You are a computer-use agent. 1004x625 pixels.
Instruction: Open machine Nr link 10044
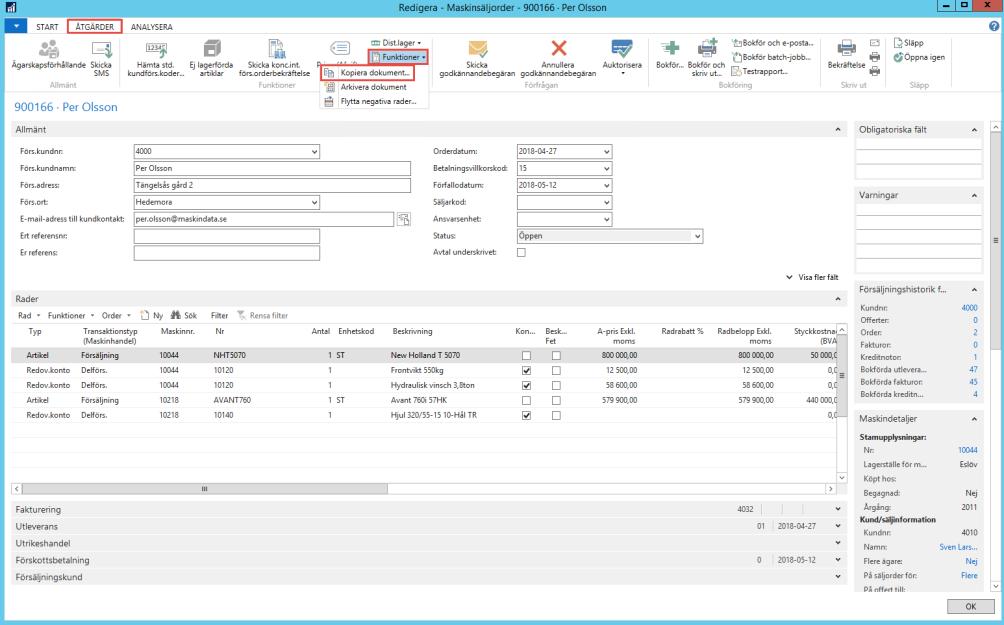click(x=968, y=450)
